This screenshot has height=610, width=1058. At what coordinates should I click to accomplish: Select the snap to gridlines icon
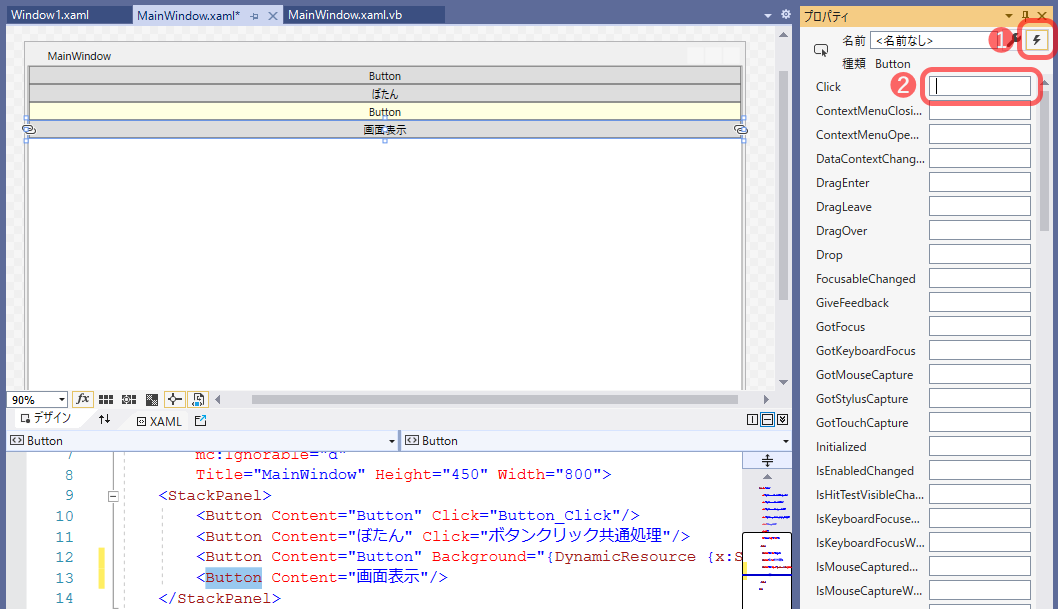pos(128,398)
